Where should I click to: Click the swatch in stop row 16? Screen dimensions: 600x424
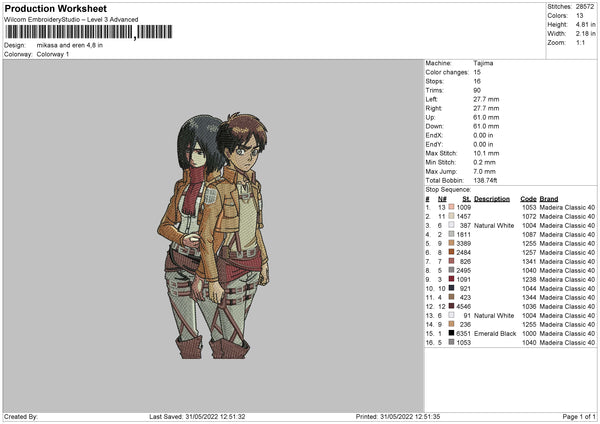tap(452, 342)
